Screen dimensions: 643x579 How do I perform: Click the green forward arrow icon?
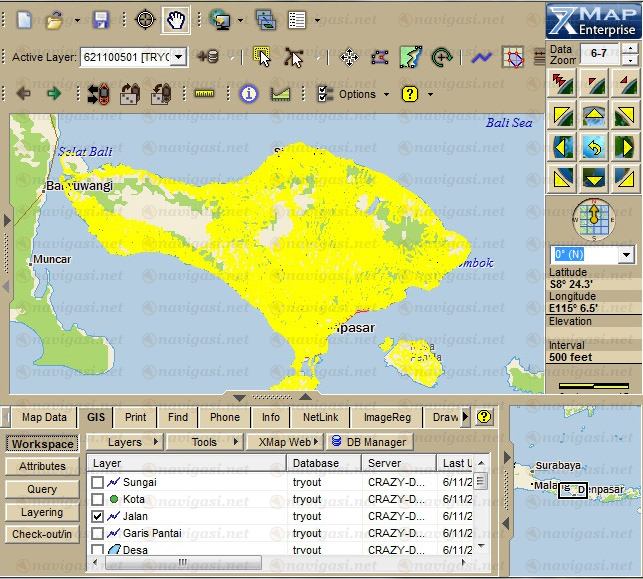[53, 94]
